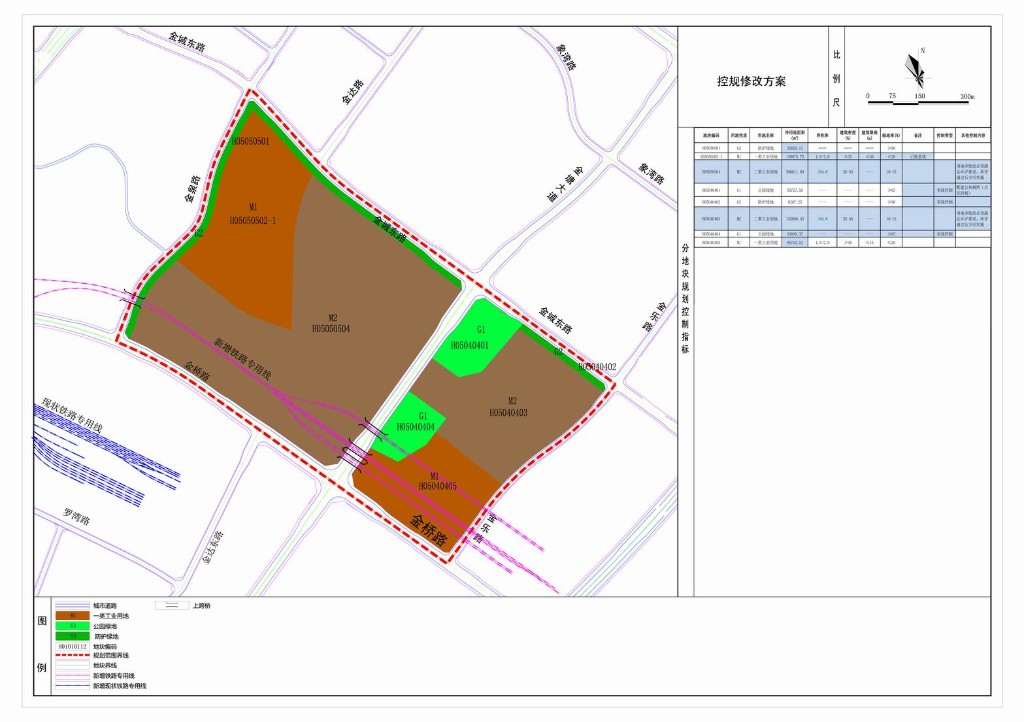Select the 新增现状铁路专用线 blue legend line

point(70,687)
